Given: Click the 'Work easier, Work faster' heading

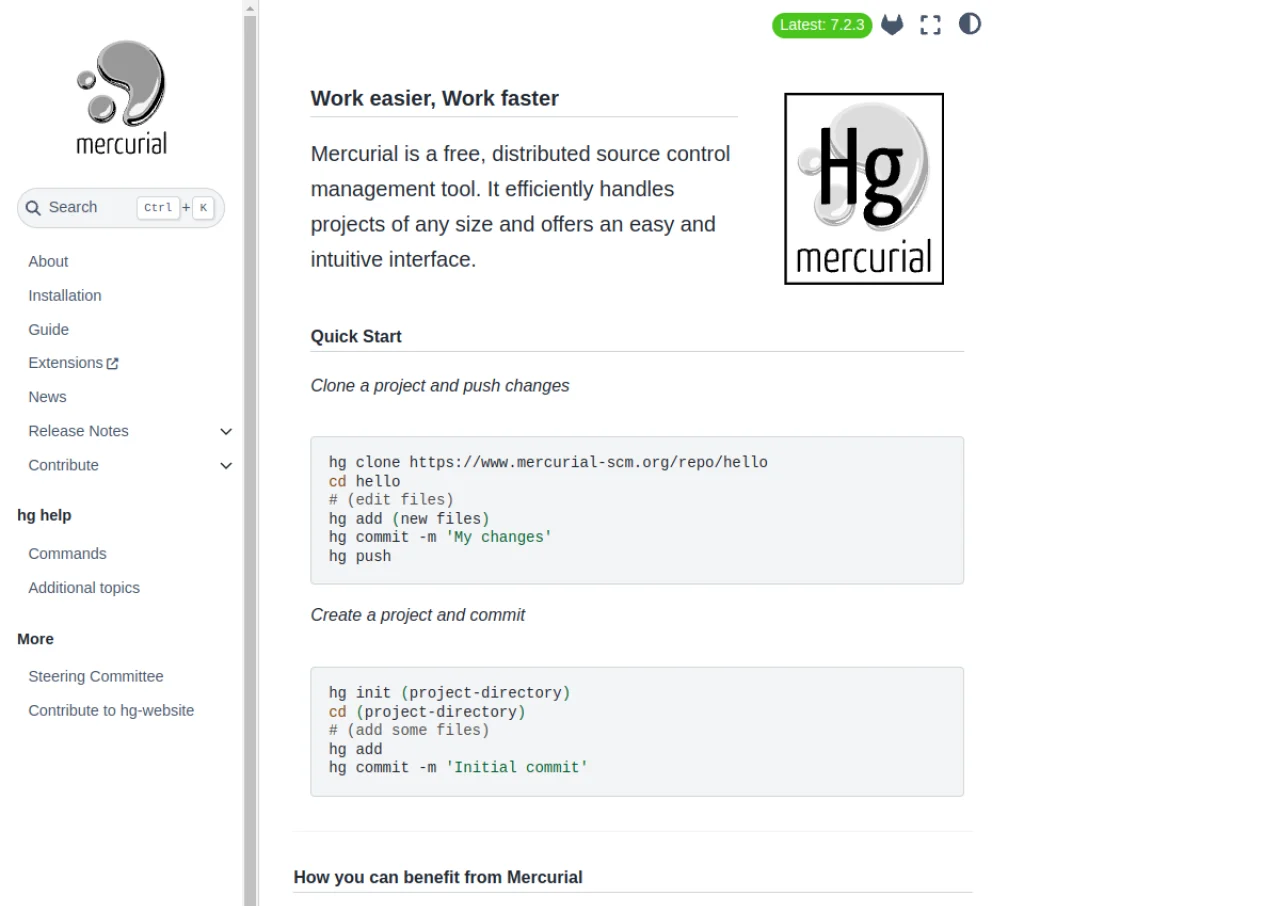Looking at the screenshot, I should coord(435,98).
